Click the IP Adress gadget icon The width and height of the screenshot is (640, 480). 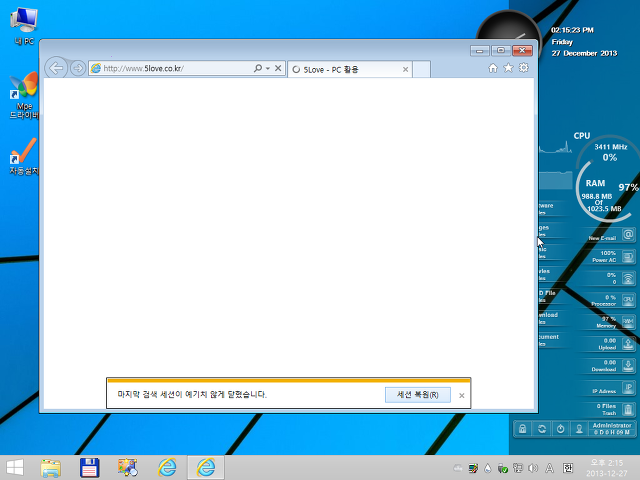(628, 387)
